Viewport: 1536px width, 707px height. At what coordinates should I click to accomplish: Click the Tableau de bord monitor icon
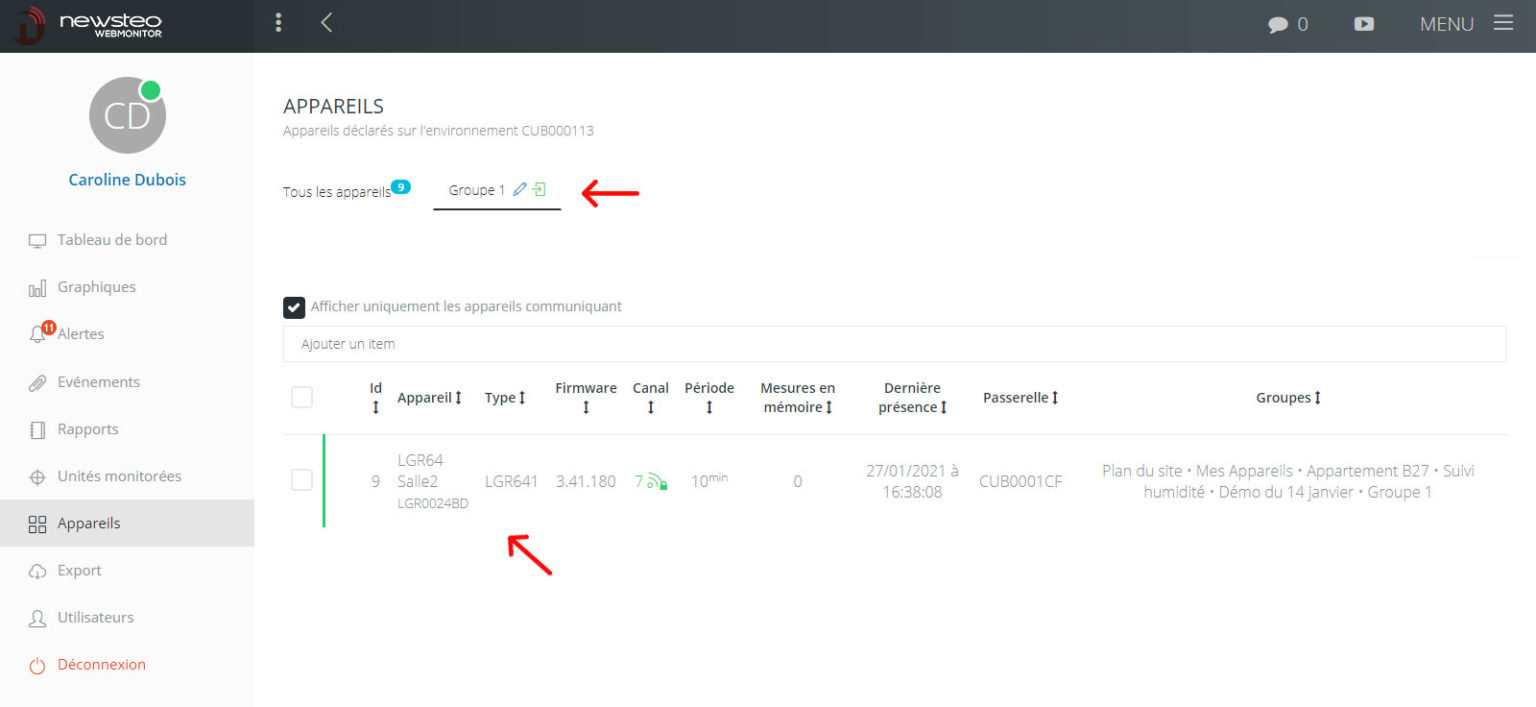pos(38,241)
